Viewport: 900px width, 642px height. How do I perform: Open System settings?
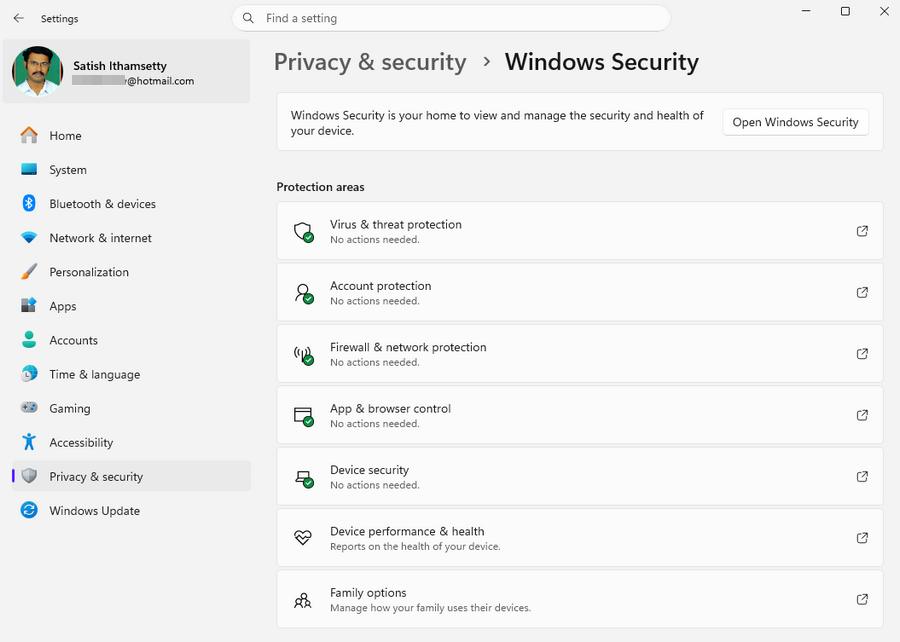[68, 170]
